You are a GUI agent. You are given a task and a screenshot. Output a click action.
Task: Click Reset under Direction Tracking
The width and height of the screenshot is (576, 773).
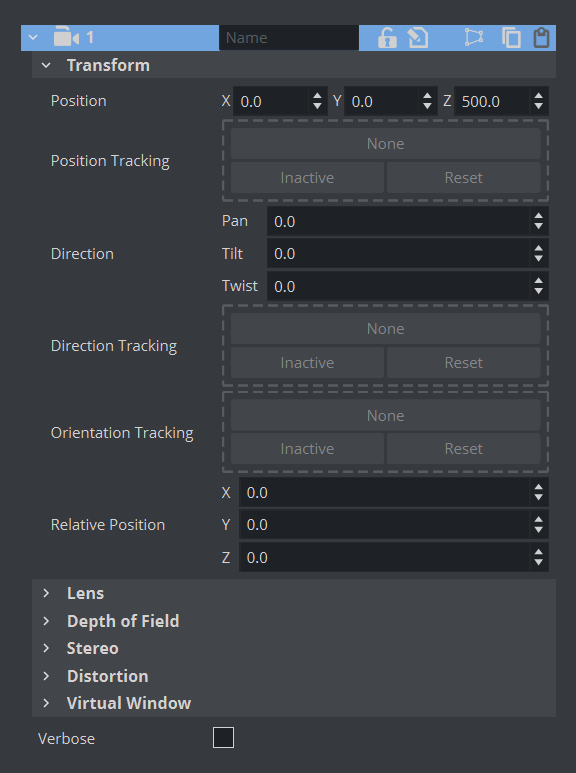tap(464, 362)
